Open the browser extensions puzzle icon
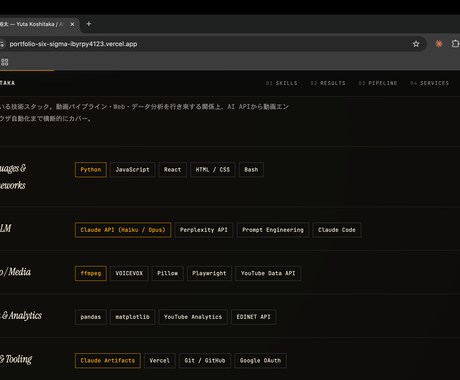460x380 pixels. 455,44
